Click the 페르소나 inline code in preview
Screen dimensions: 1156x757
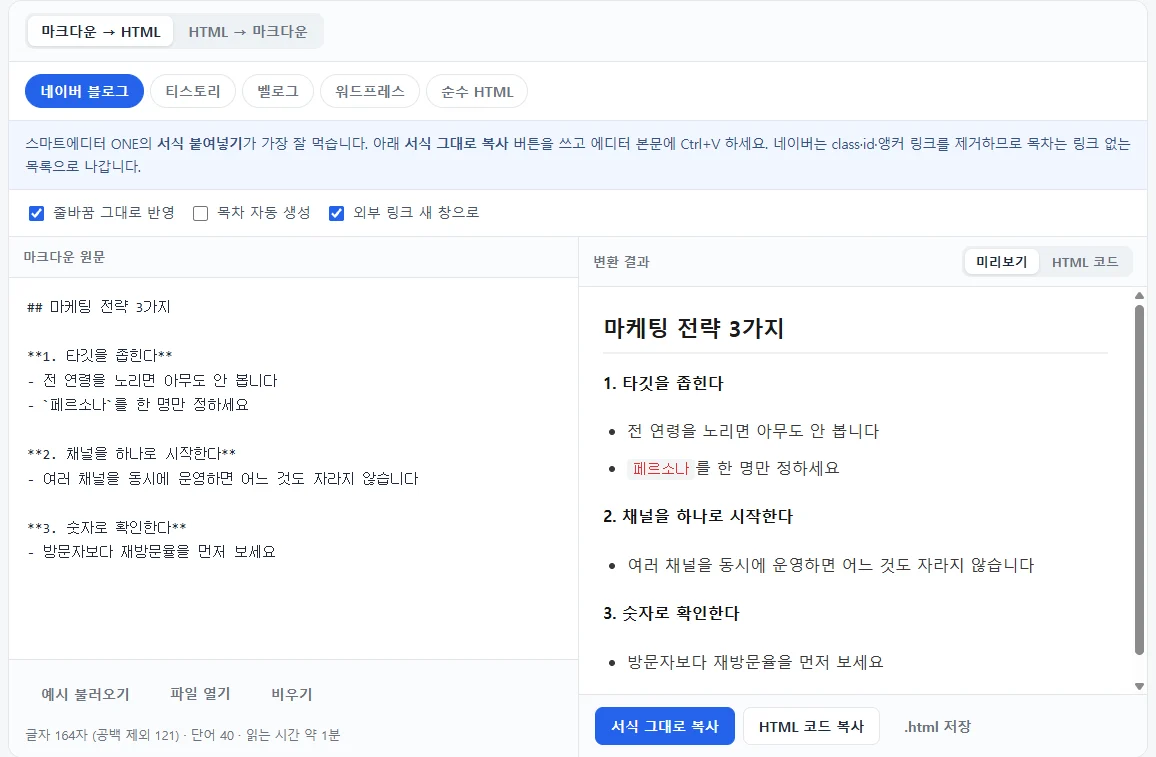(661, 468)
